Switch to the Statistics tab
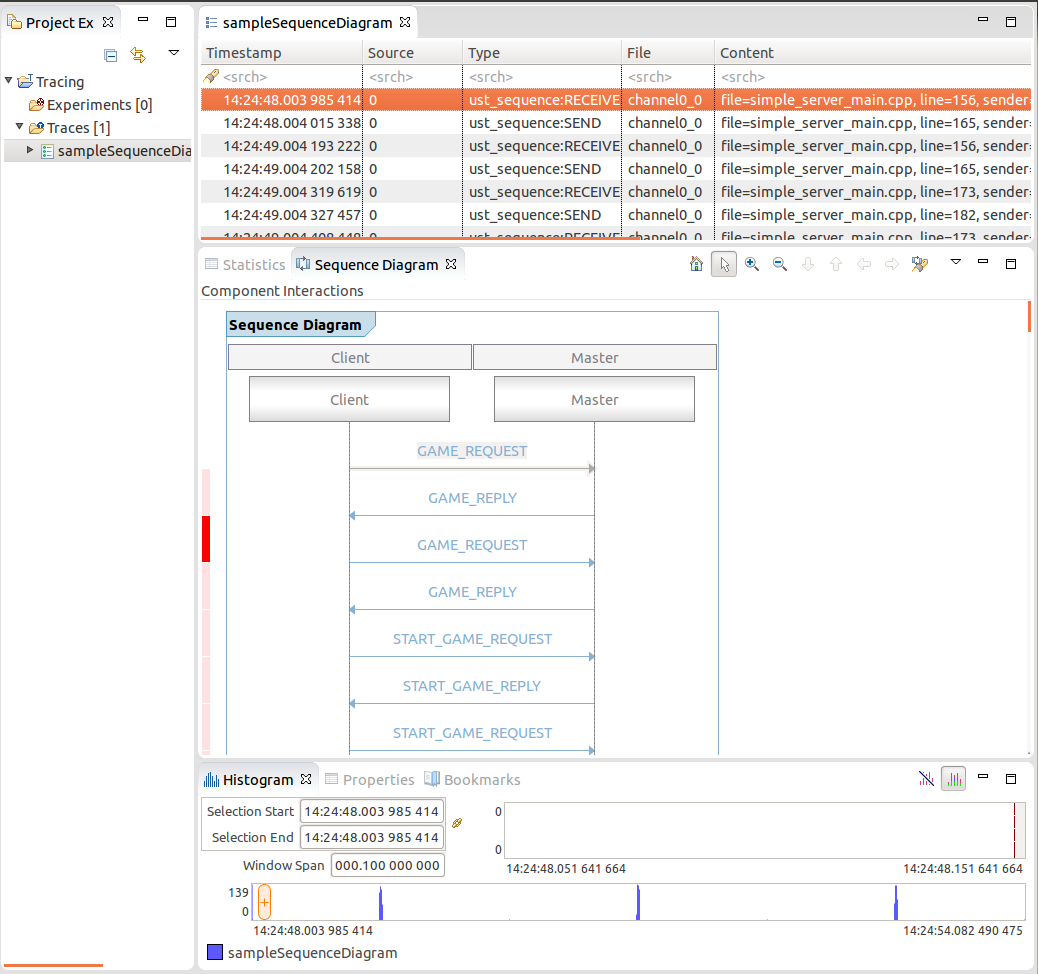This screenshot has width=1038, height=974. [x=245, y=265]
